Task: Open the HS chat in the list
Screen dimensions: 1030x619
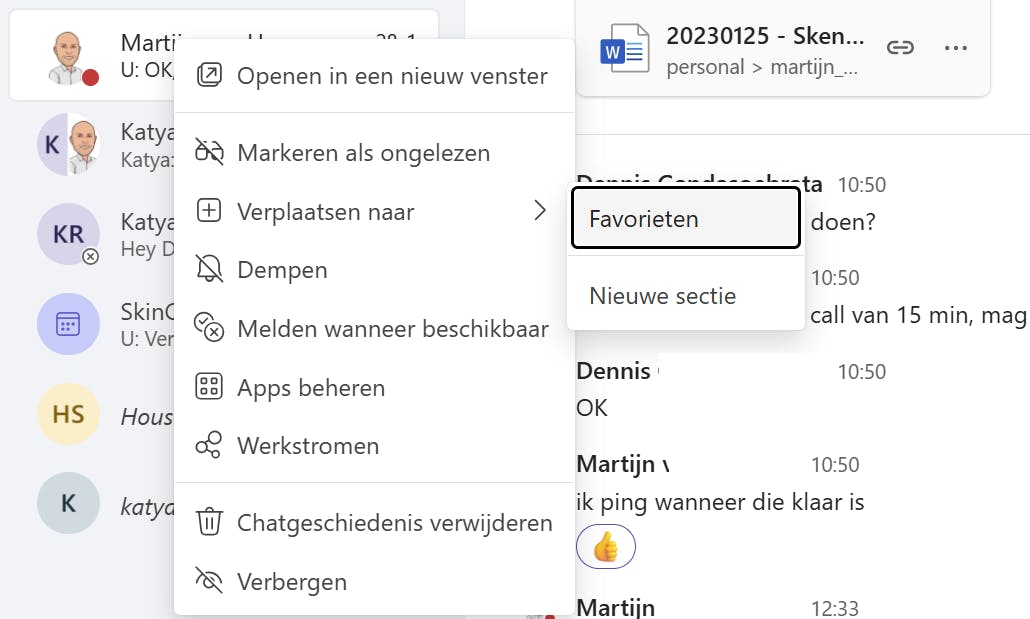Action: pos(68,414)
